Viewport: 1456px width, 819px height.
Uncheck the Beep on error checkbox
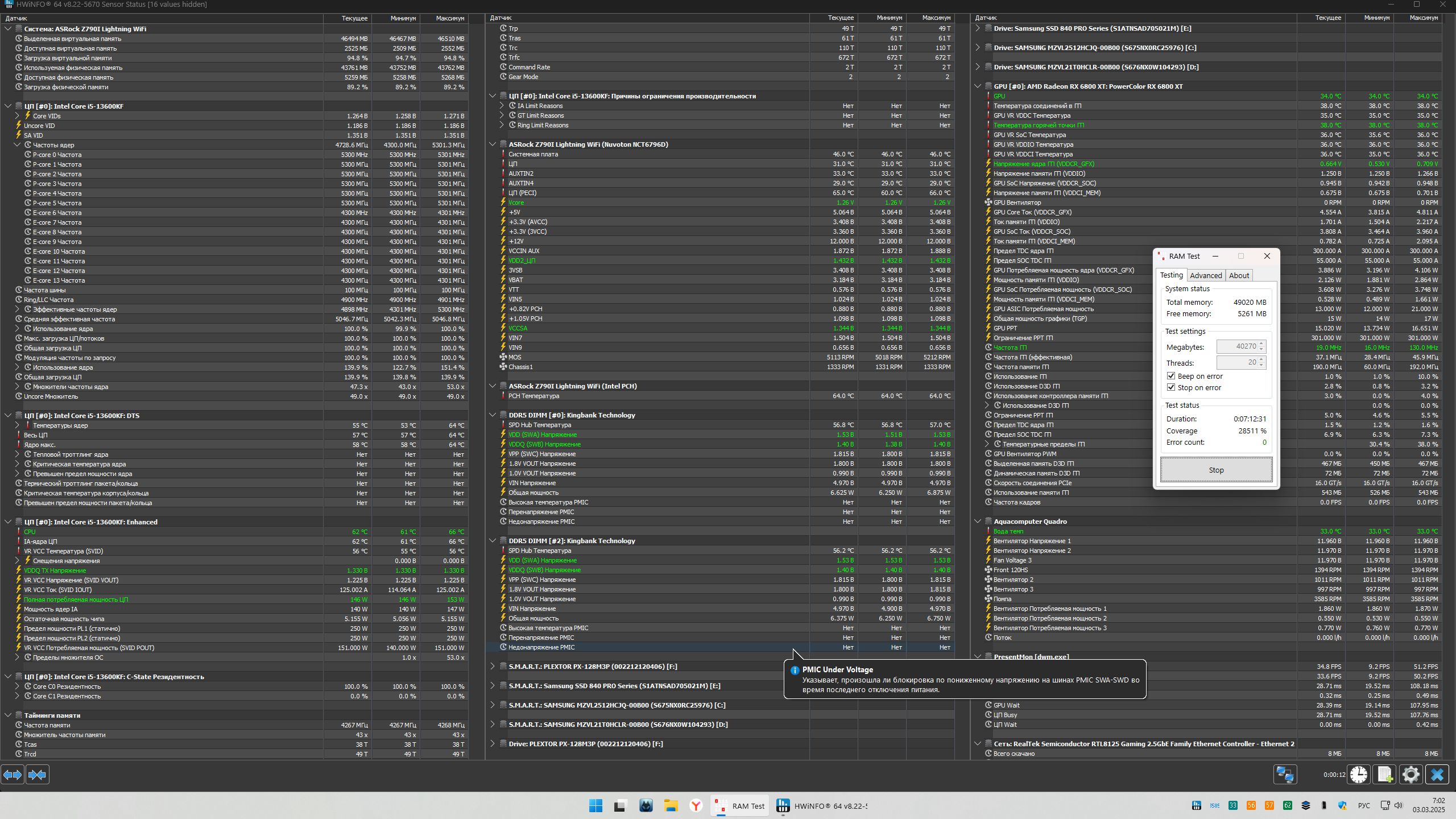point(1171,376)
